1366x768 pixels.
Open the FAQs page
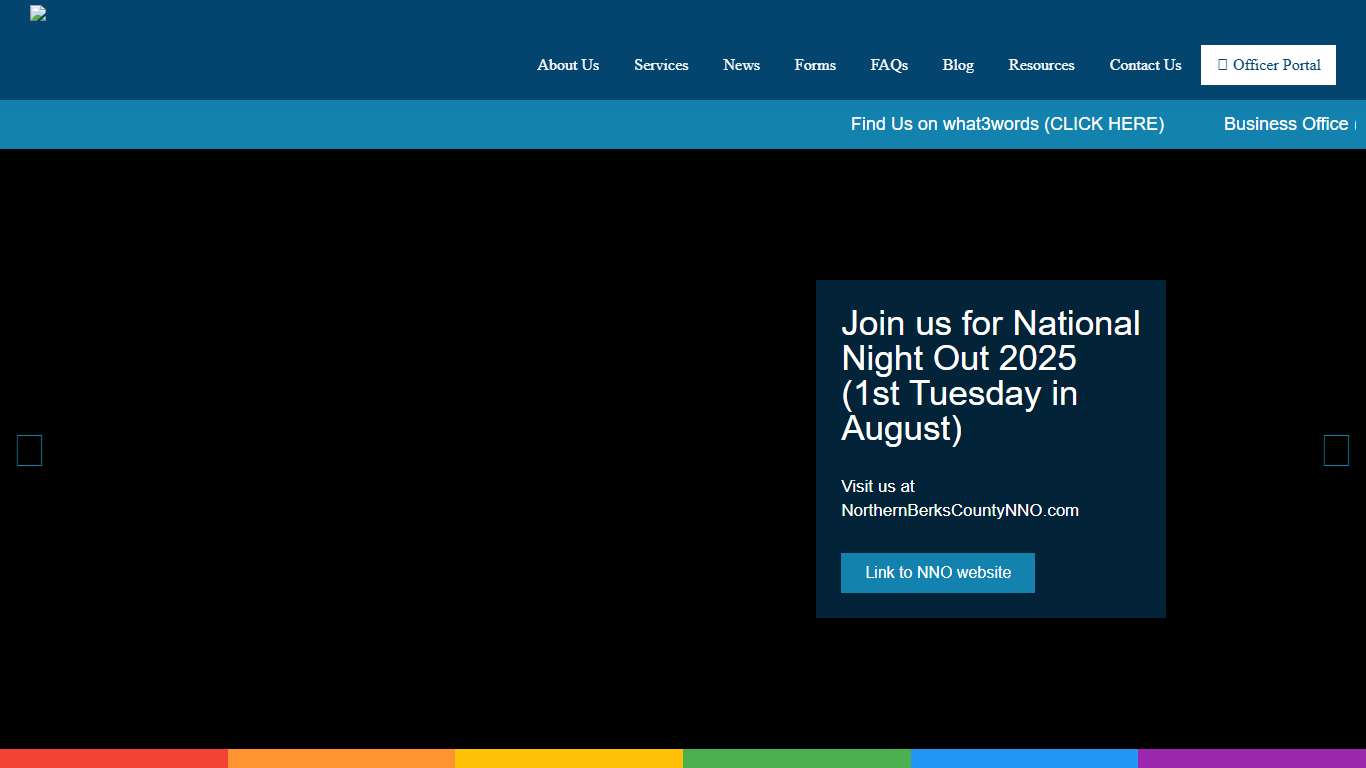[x=889, y=65]
